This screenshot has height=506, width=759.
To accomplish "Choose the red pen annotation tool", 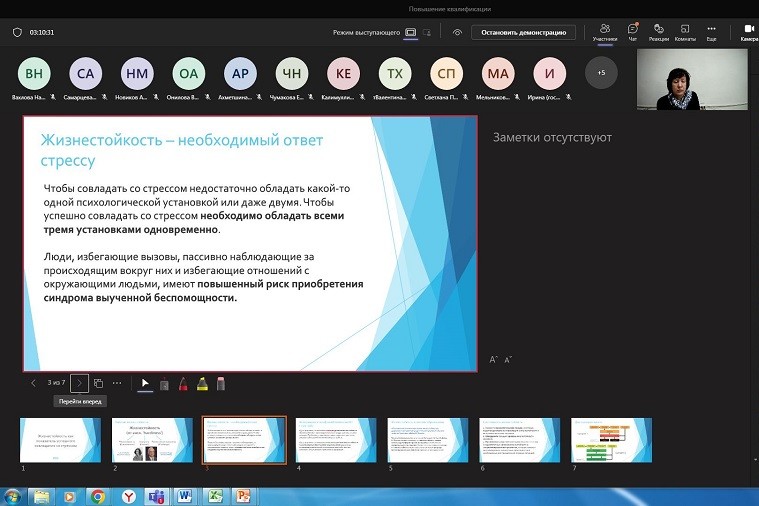I will (x=183, y=383).
